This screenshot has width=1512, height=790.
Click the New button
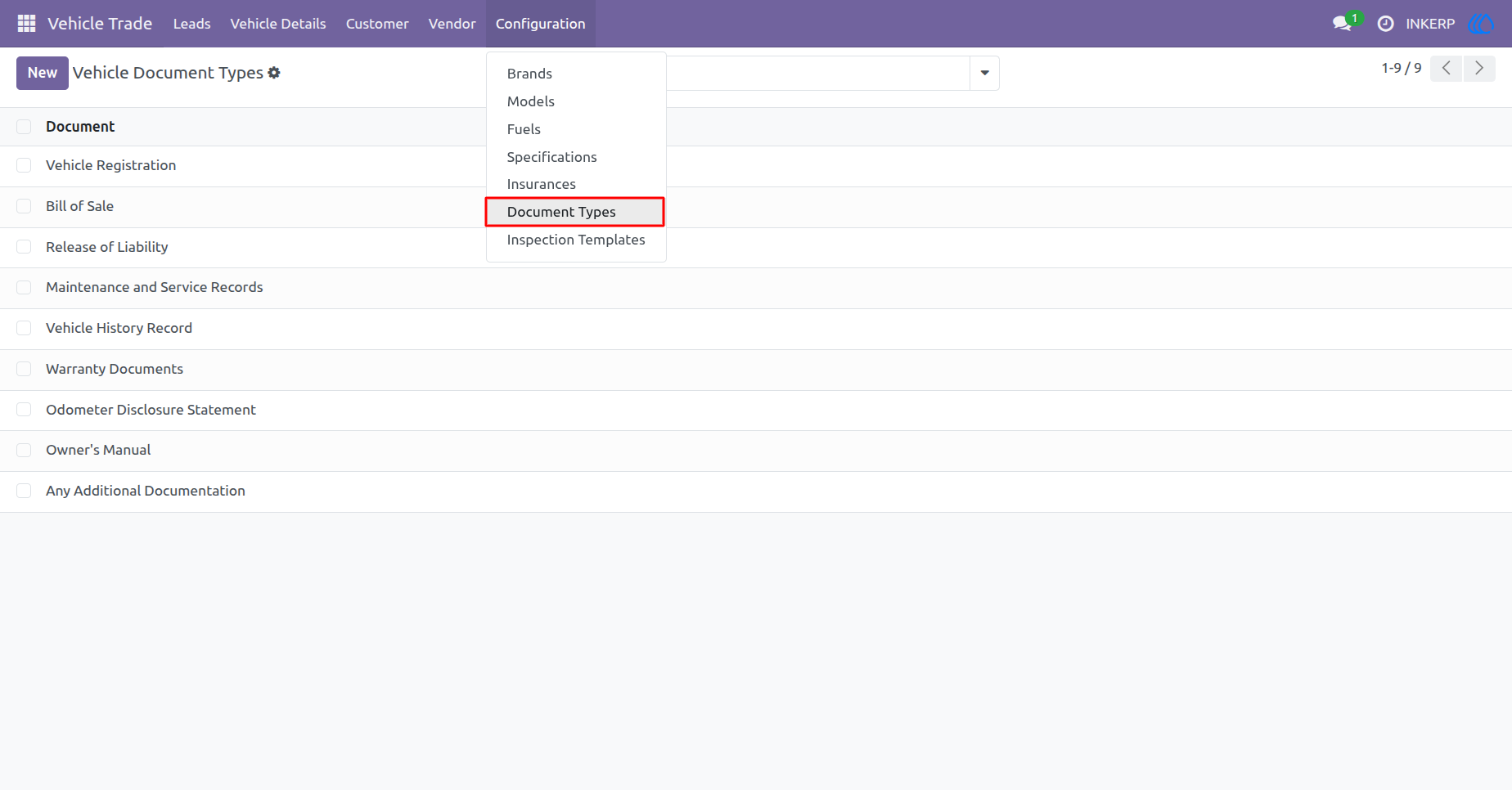(x=43, y=73)
